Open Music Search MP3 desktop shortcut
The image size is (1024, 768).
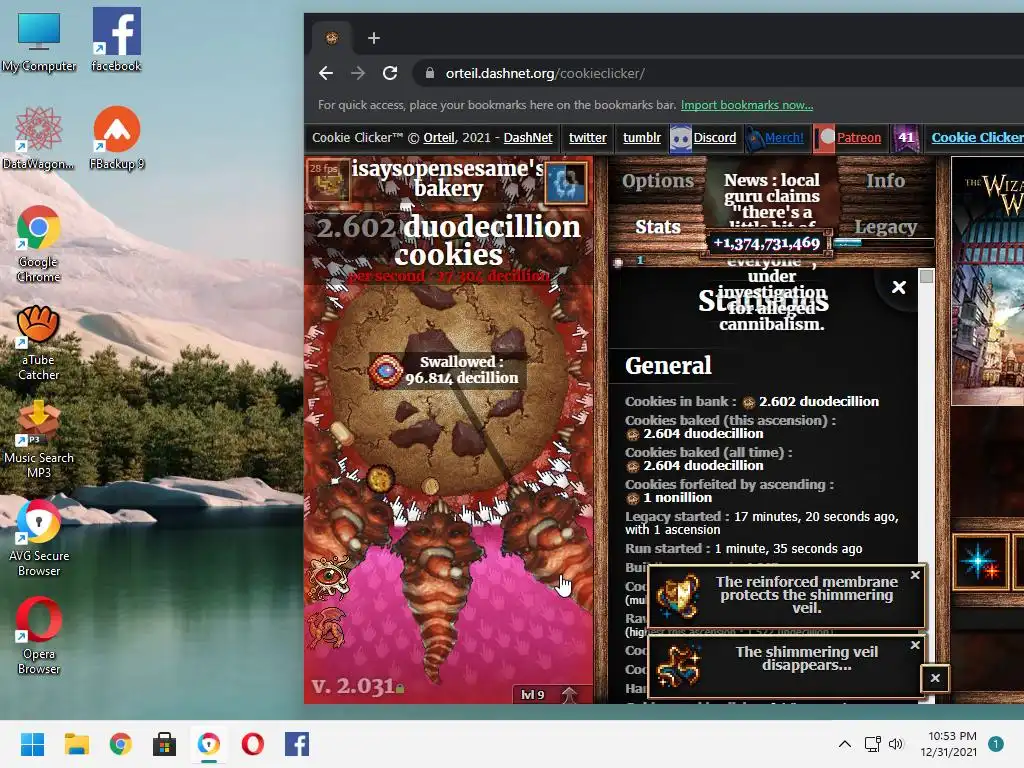[38, 440]
